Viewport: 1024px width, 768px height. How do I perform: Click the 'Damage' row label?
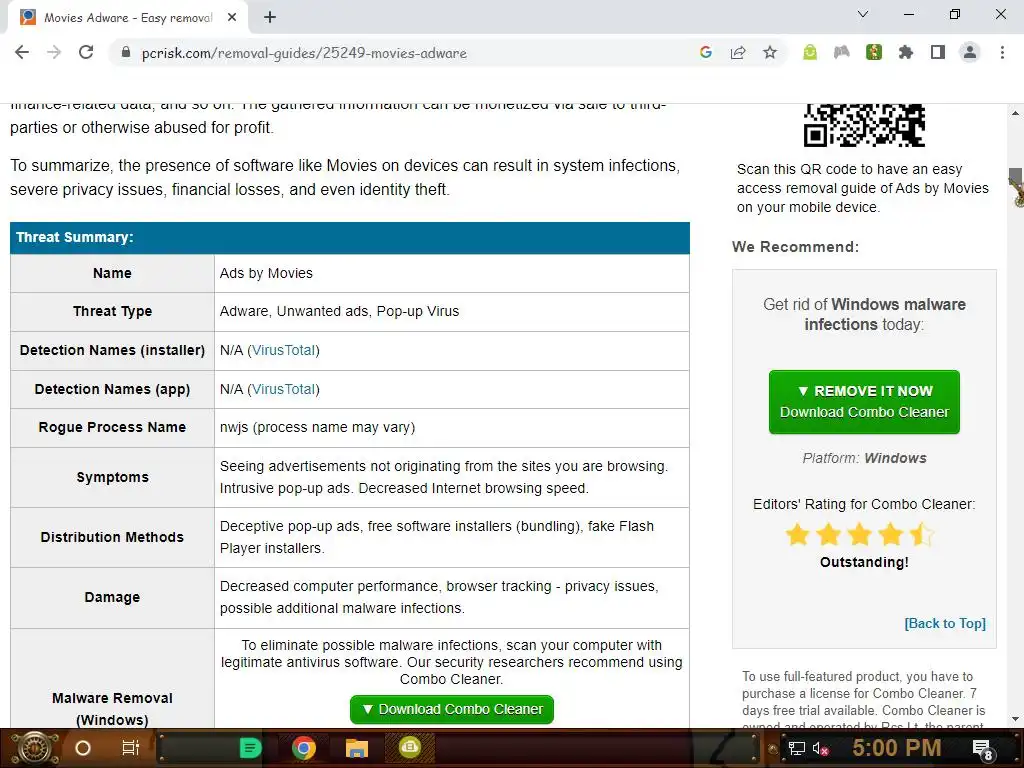(112, 597)
